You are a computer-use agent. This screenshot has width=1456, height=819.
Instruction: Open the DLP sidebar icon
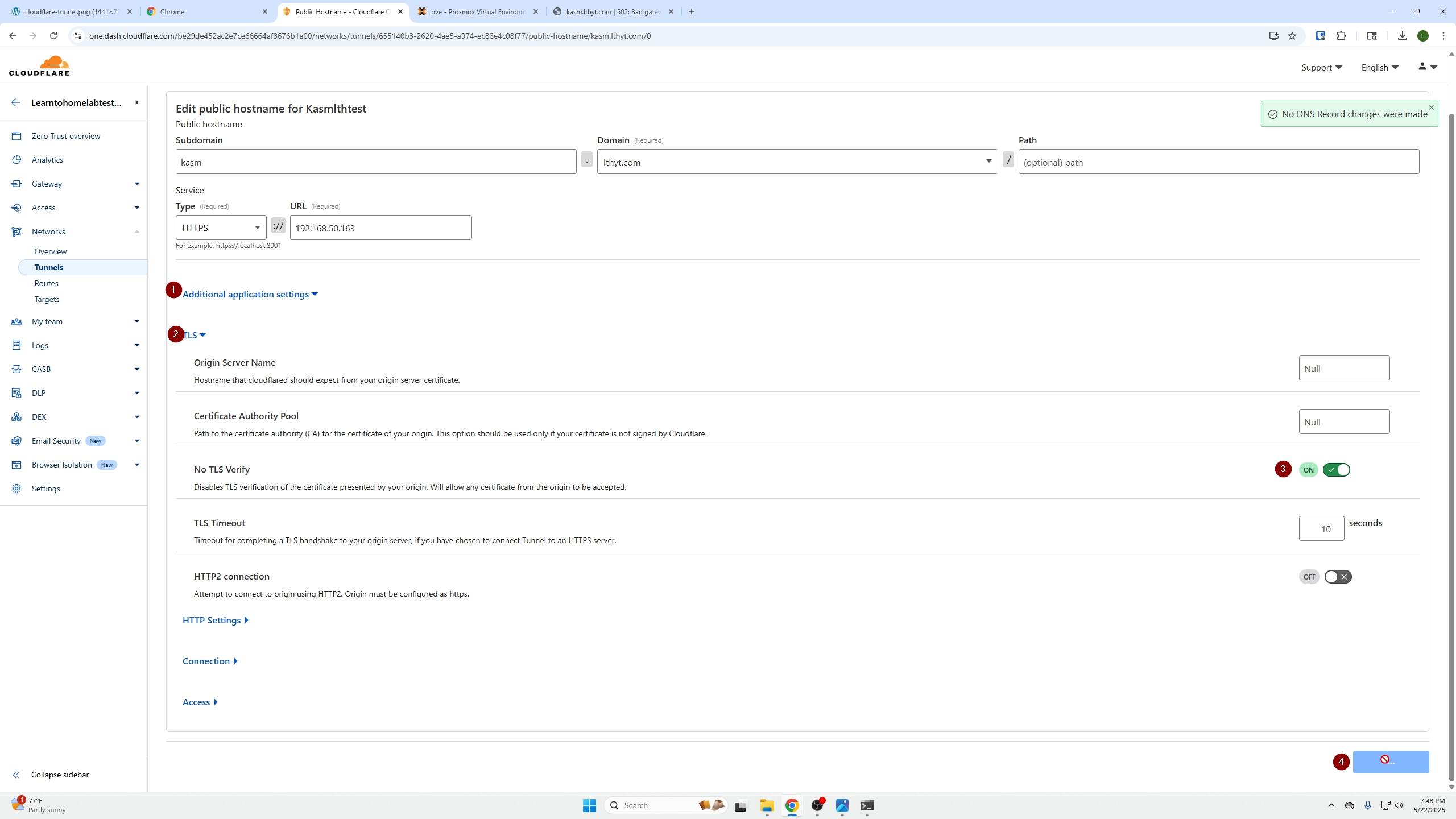18,392
